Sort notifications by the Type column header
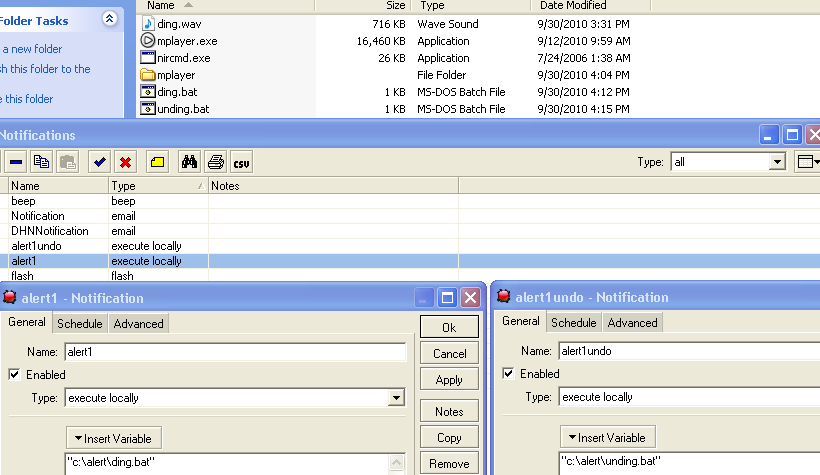This screenshot has width=820, height=475. click(157, 186)
